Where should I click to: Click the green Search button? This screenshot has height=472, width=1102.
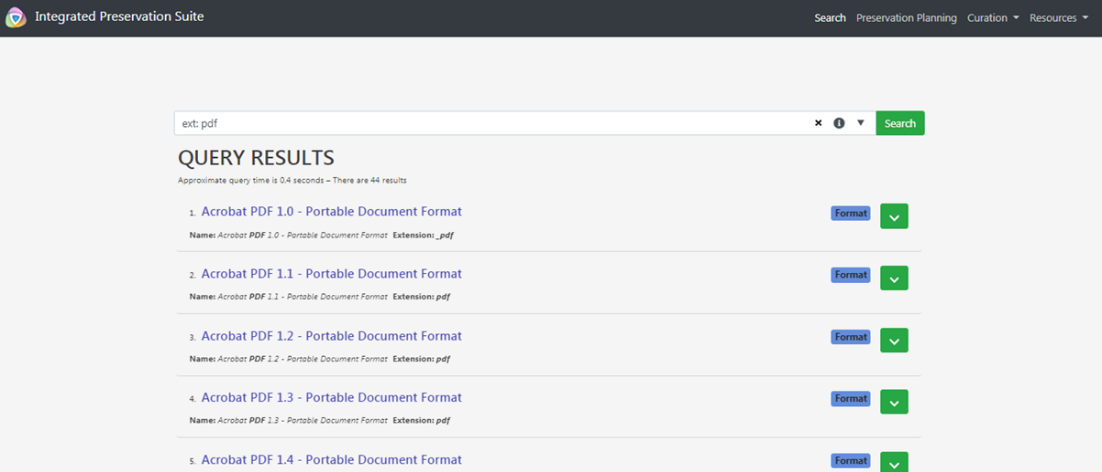click(900, 123)
